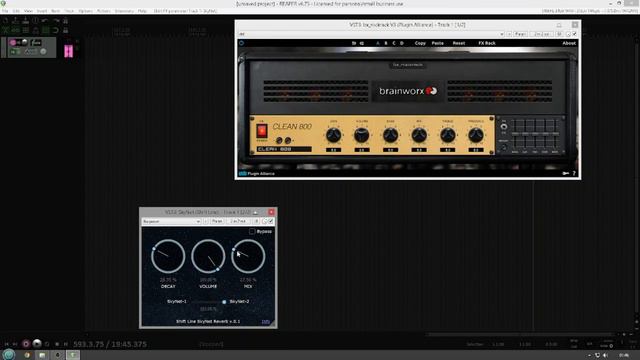Open the SkyNet Info link

pyautogui.click(x=266, y=322)
